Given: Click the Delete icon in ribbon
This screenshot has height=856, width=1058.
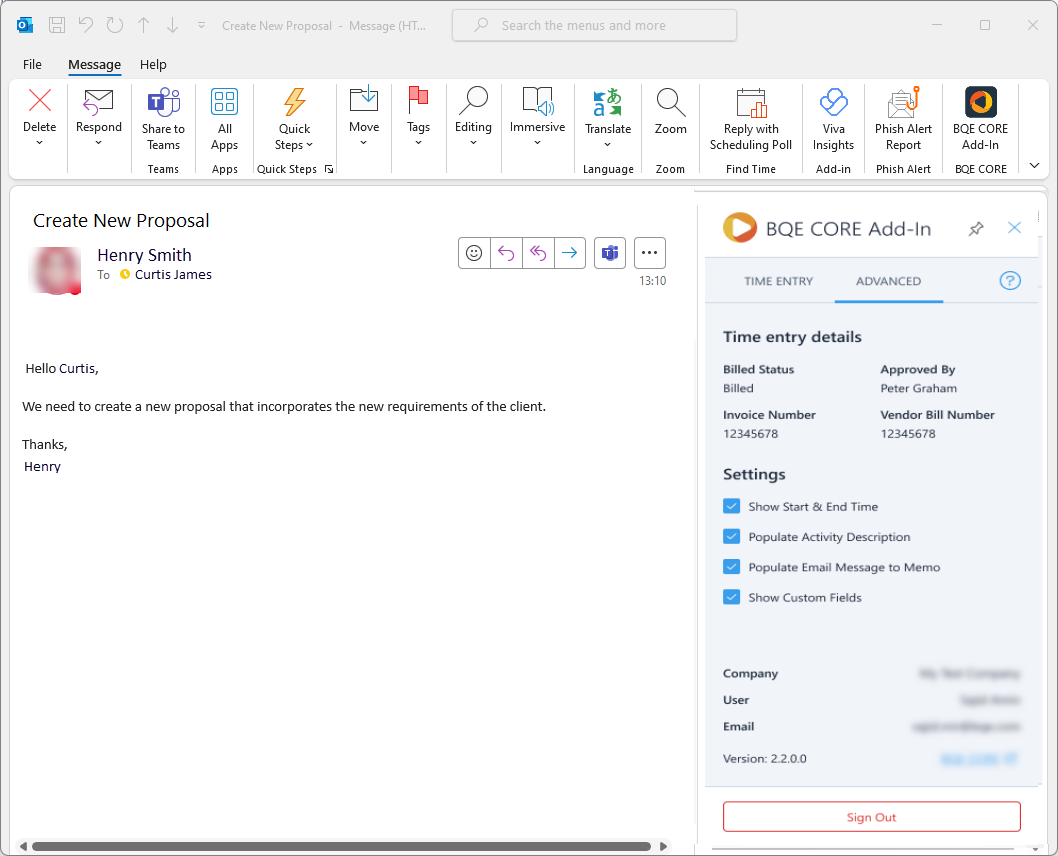Looking at the screenshot, I should click(40, 101).
